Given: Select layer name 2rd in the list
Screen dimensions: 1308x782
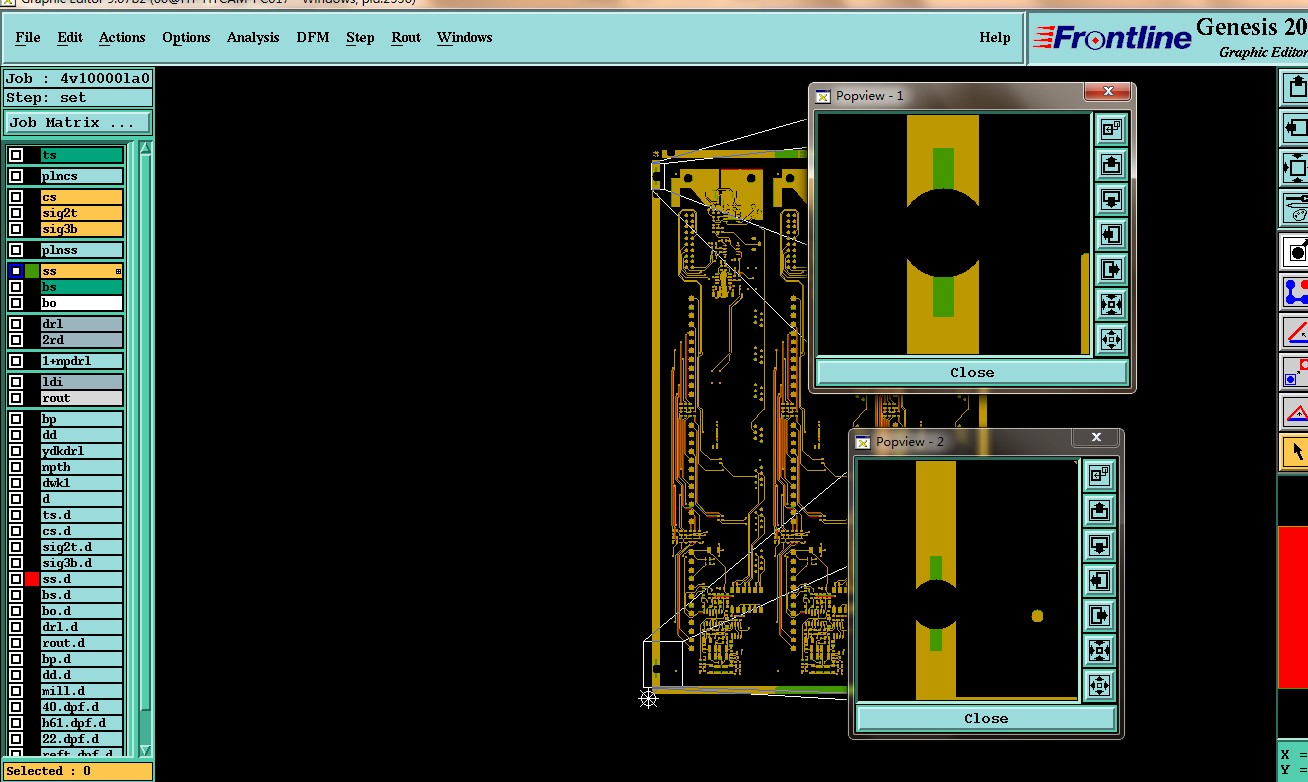Looking at the screenshot, I should pyautogui.click(x=82, y=340).
